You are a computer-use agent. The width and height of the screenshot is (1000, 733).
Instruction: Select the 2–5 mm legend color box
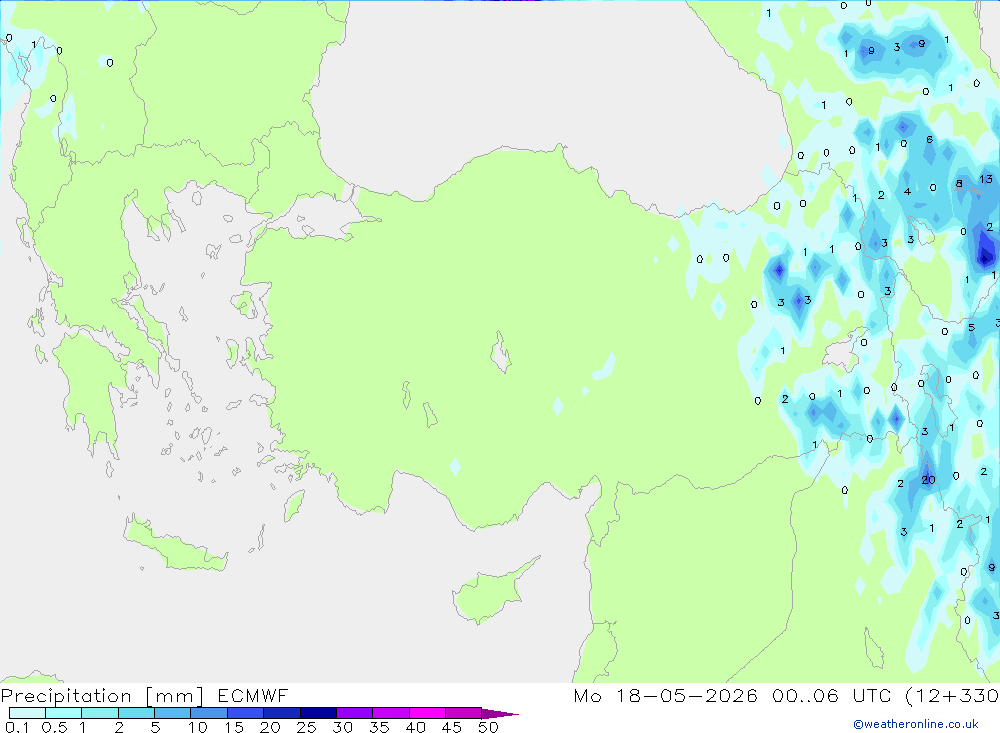(136, 713)
